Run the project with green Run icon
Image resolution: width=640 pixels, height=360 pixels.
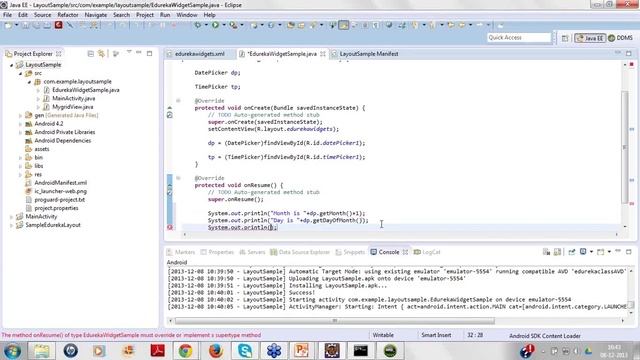click(215, 25)
